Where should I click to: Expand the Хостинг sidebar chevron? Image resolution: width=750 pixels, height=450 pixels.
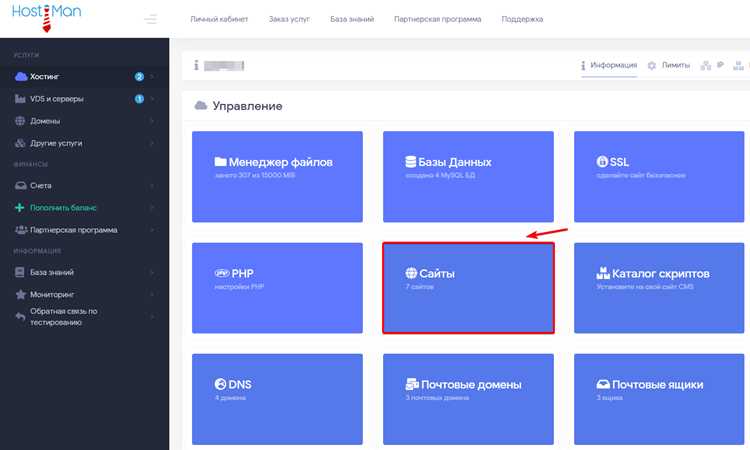click(152, 77)
